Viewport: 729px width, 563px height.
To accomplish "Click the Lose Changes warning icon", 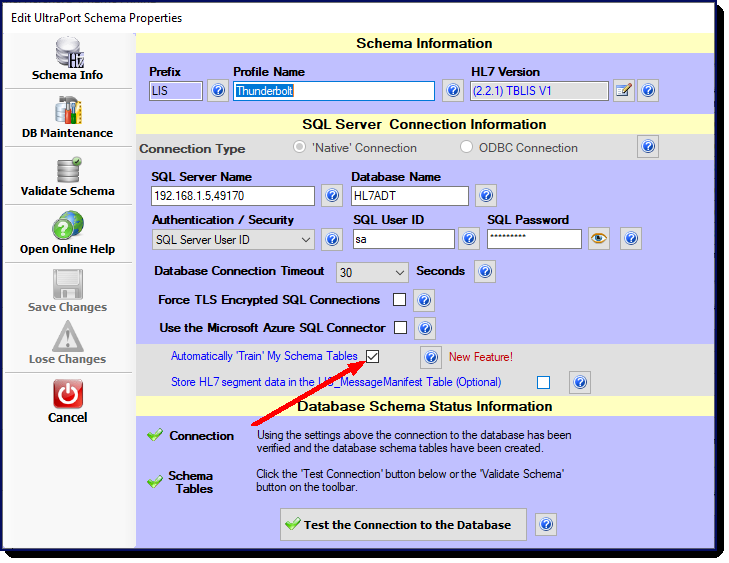I will click(68, 336).
